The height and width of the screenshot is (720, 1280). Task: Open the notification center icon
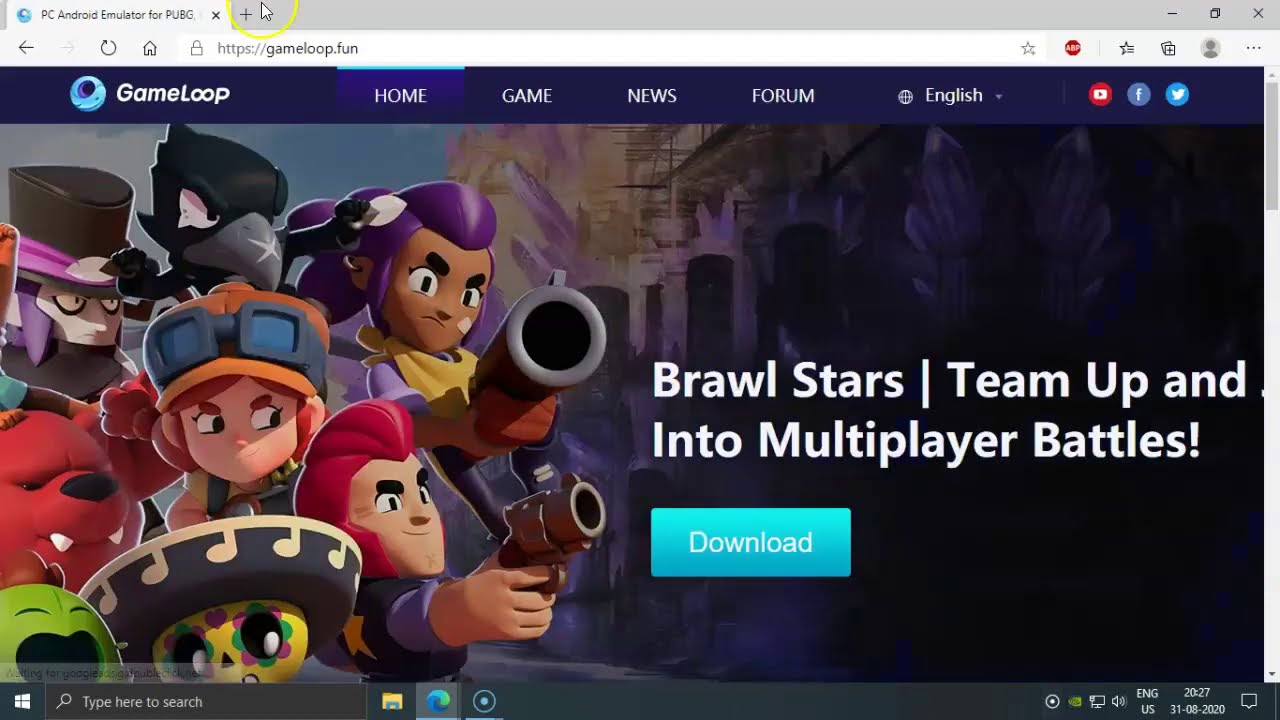1249,701
